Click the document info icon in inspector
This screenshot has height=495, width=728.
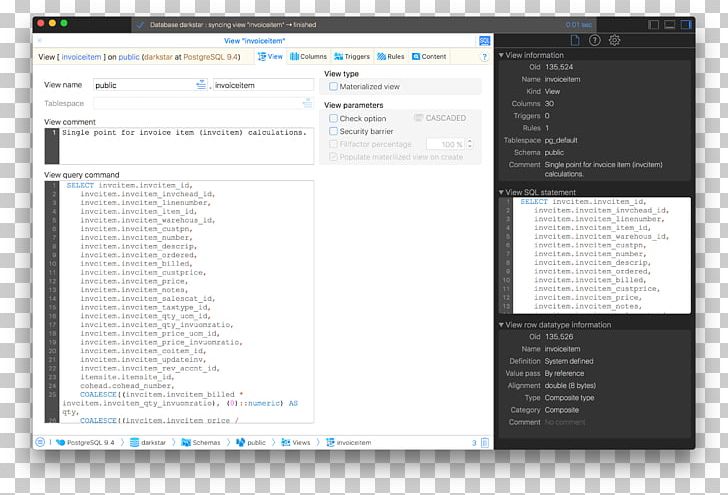pyautogui.click(x=576, y=40)
